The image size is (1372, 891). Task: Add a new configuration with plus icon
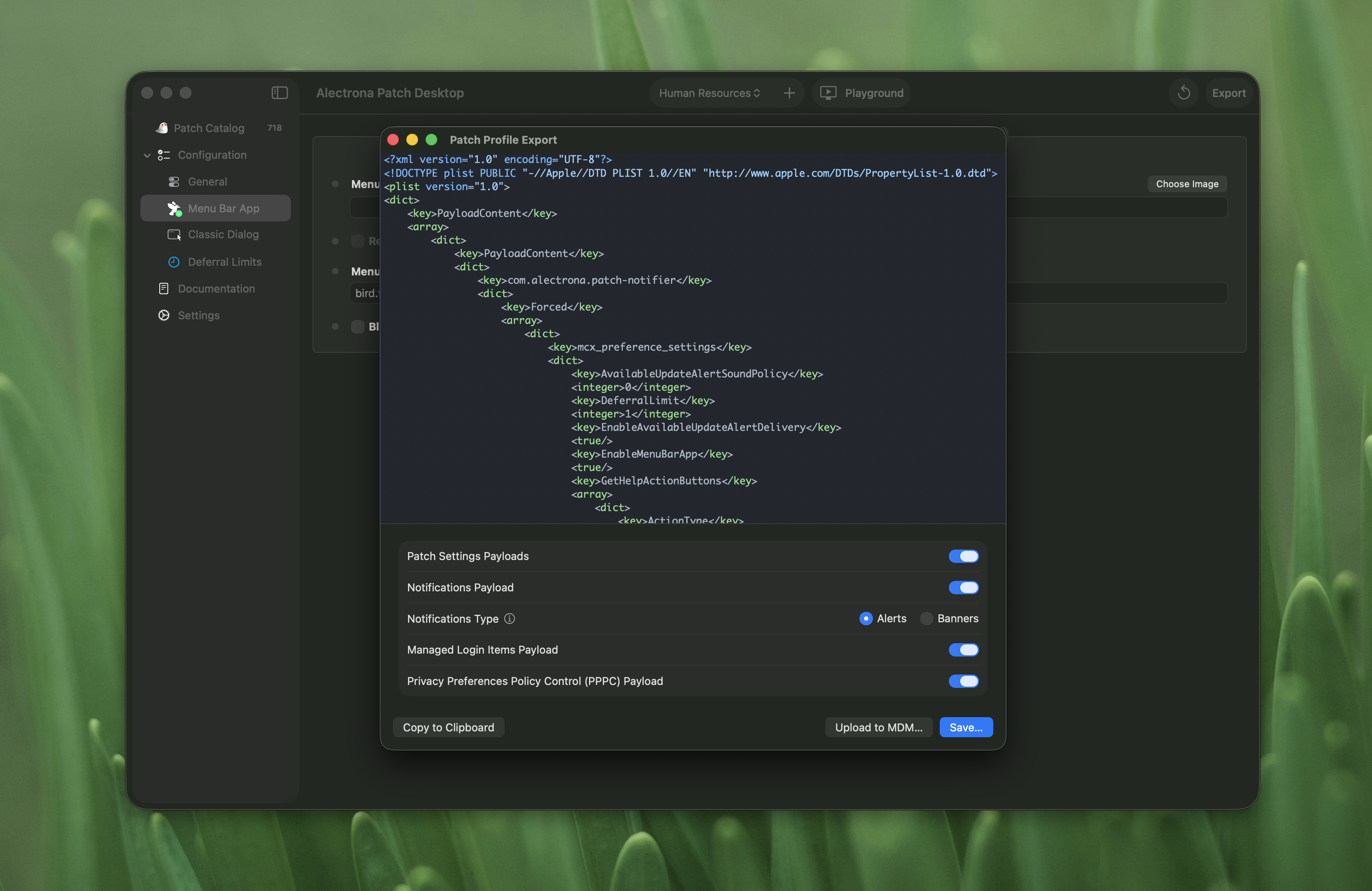789,93
